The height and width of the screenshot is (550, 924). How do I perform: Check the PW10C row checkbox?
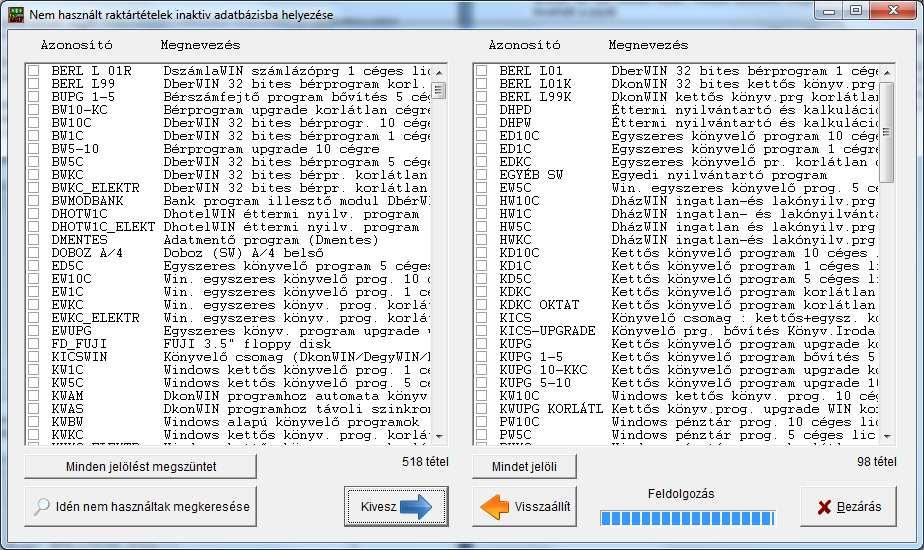(482, 421)
